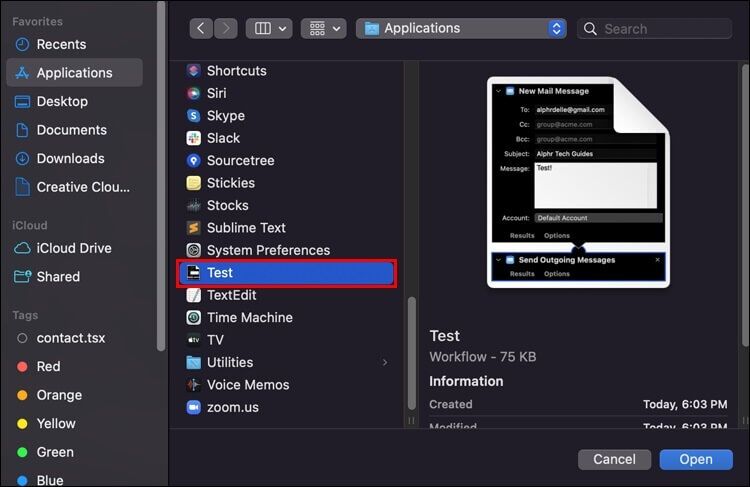The image size is (750, 487).
Task: Select Applications in the Favorites sidebar
Action: tap(75, 73)
